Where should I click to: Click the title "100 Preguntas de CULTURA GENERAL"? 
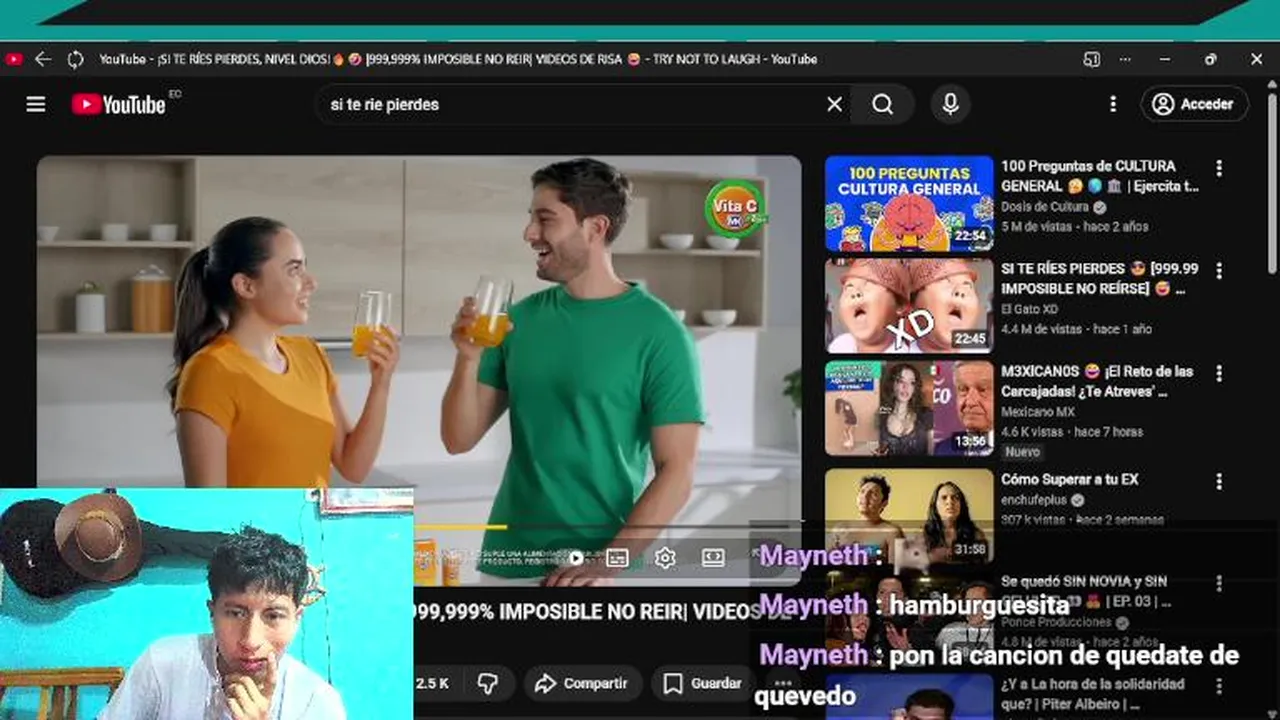click(1099, 176)
